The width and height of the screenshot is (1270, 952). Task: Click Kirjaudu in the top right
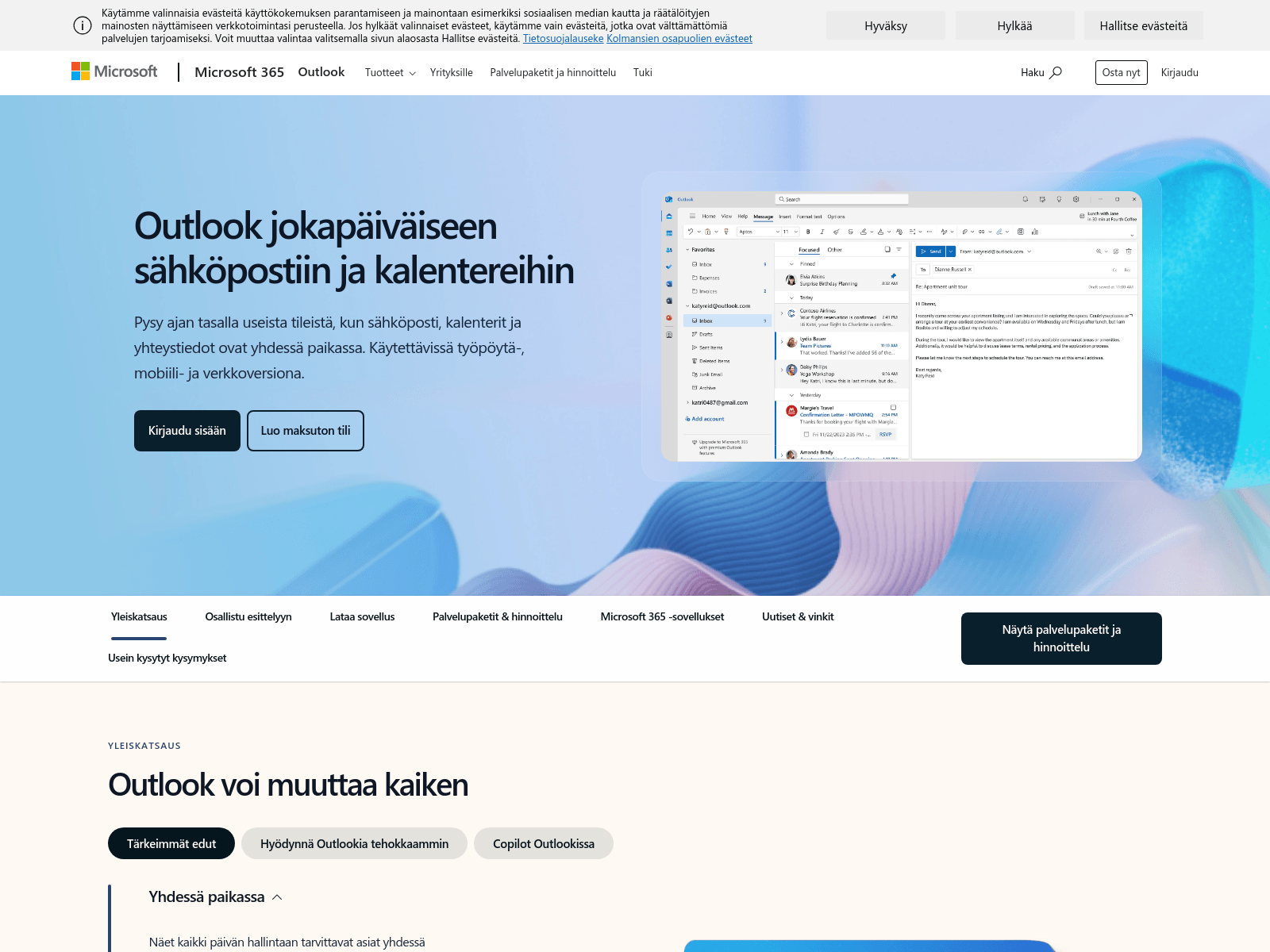pyautogui.click(x=1180, y=72)
